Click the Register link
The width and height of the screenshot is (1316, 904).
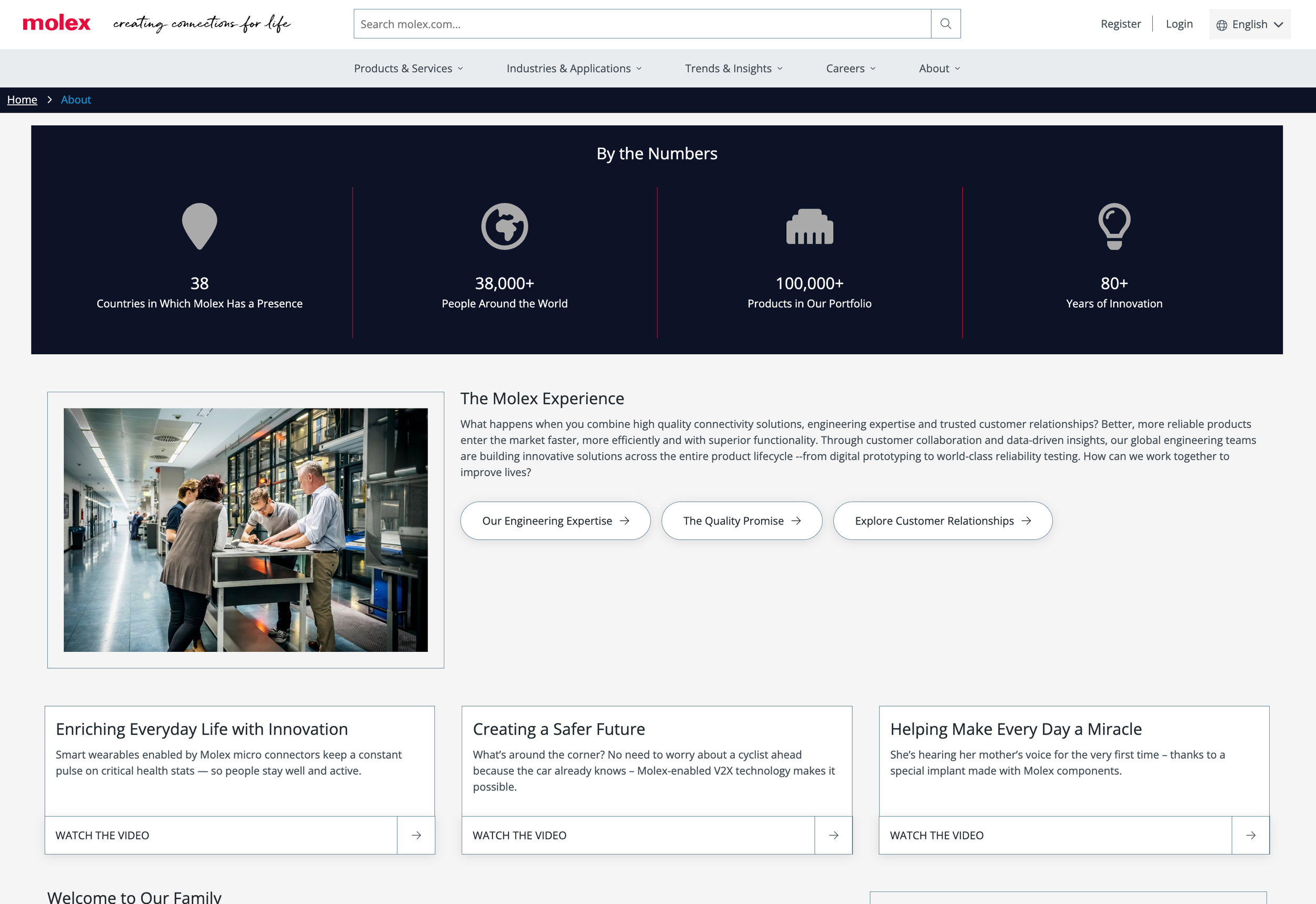tap(1121, 24)
